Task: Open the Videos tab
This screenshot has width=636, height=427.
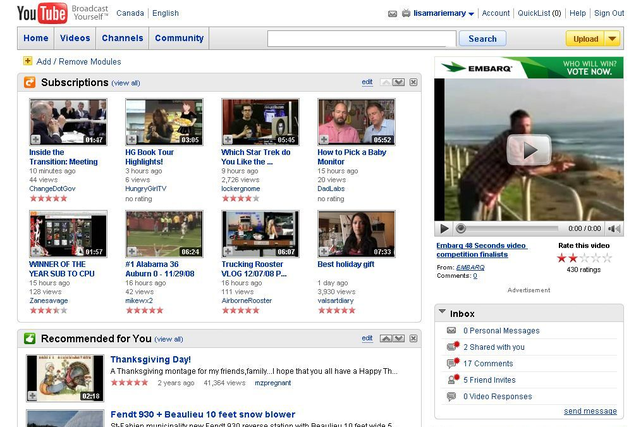Action: pyautogui.click(x=75, y=38)
